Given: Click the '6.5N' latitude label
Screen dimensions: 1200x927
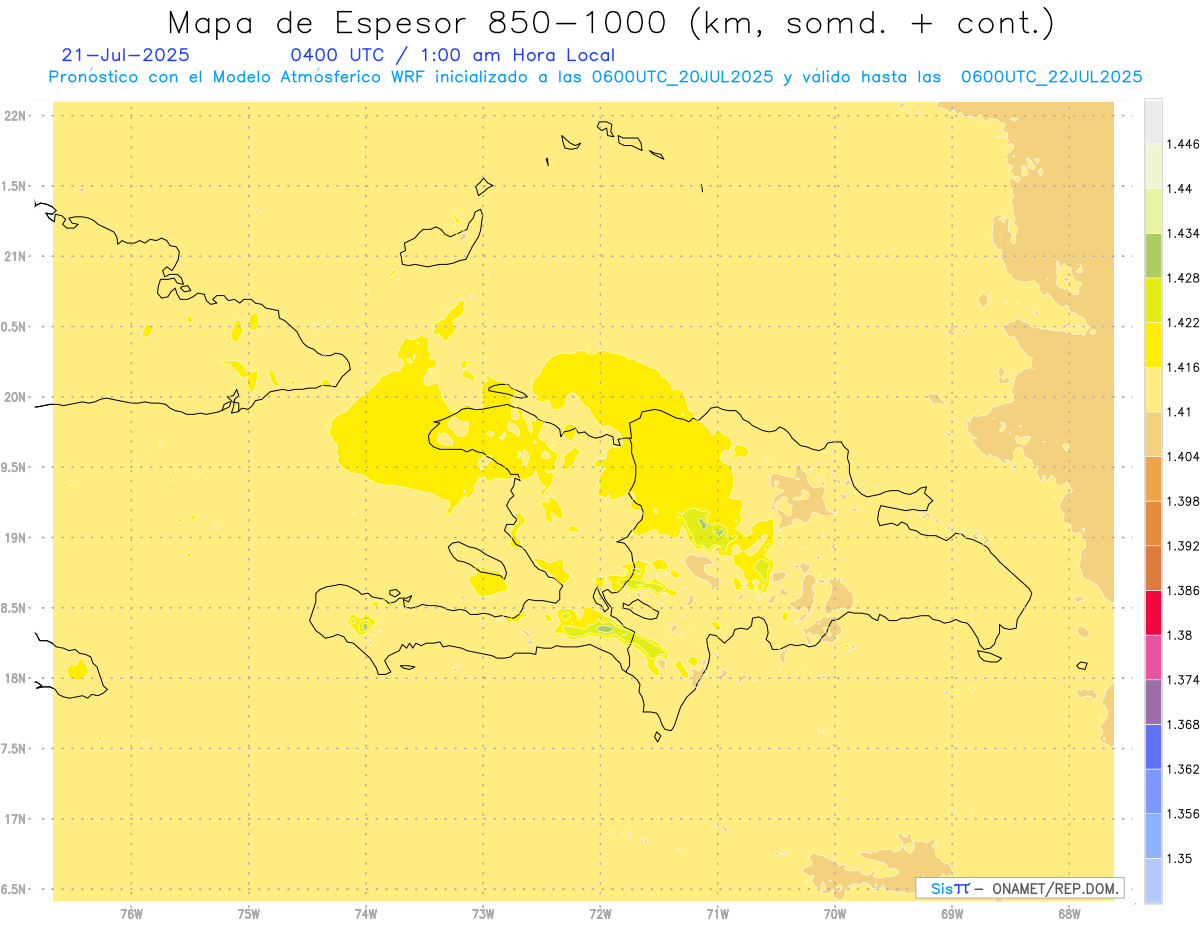Looking at the screenshot, I should [14, 889].
